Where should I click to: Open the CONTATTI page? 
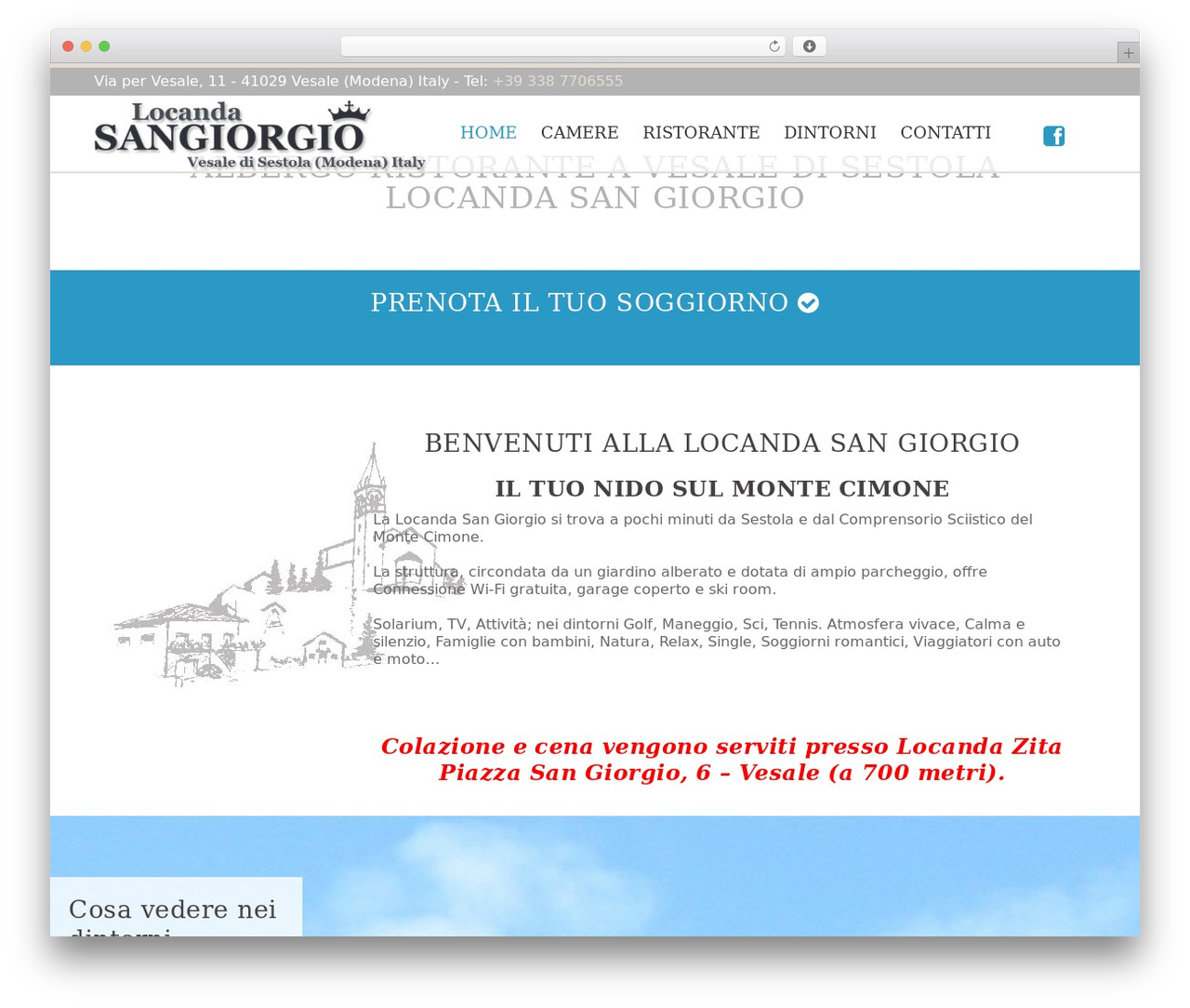tap(945, 132)
